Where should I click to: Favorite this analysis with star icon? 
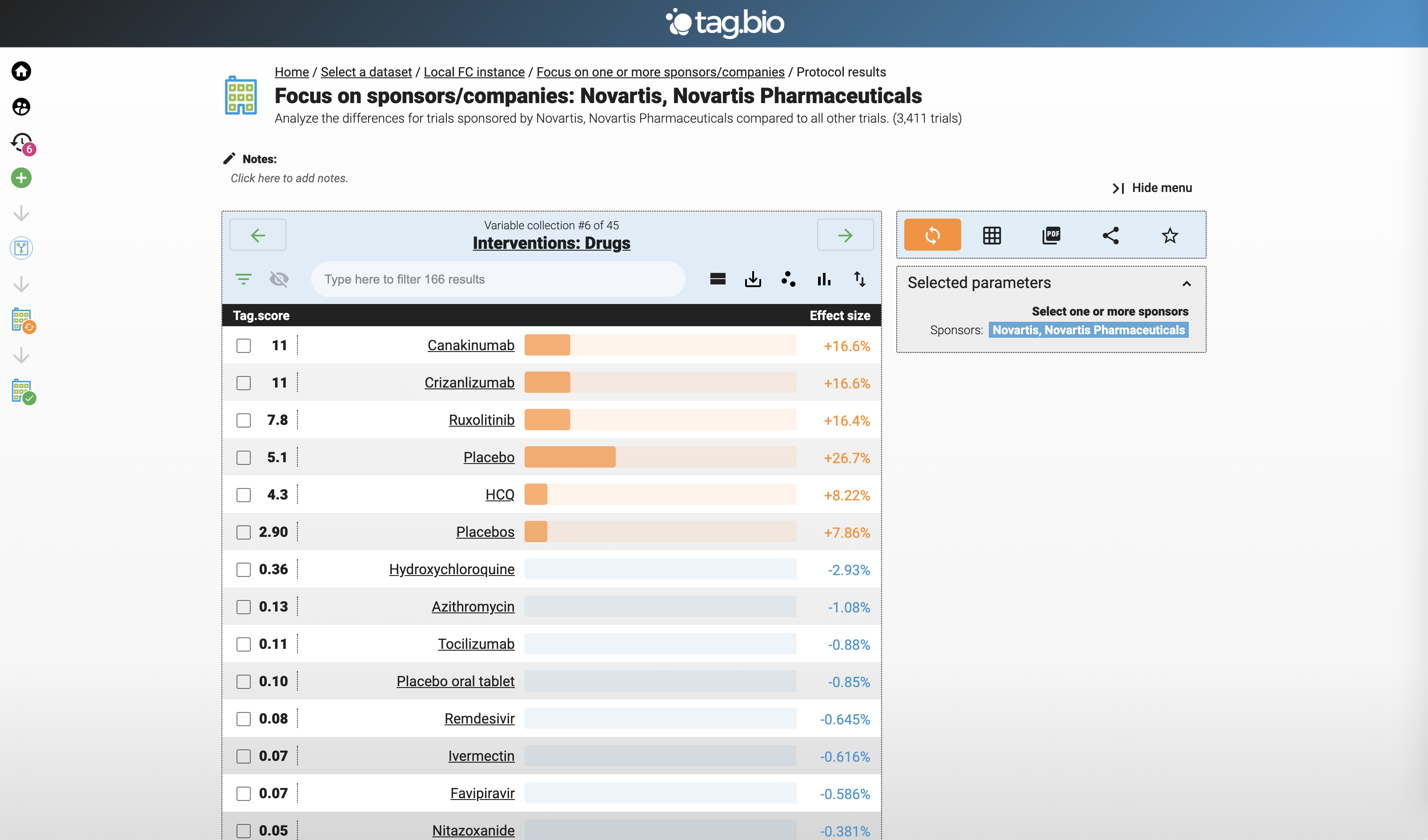(1170, 235)
